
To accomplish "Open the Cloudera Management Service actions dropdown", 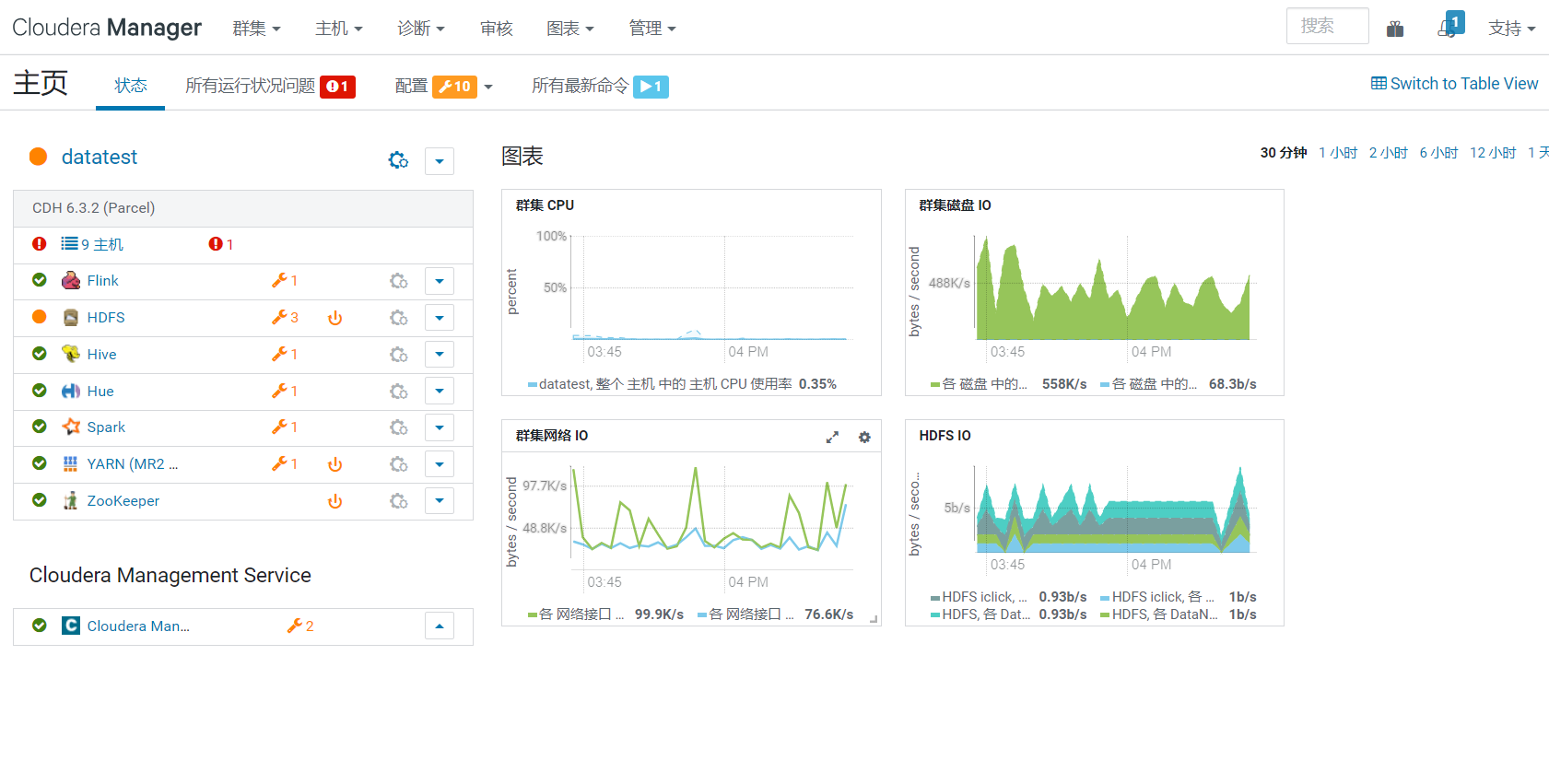I will [440, 626].
